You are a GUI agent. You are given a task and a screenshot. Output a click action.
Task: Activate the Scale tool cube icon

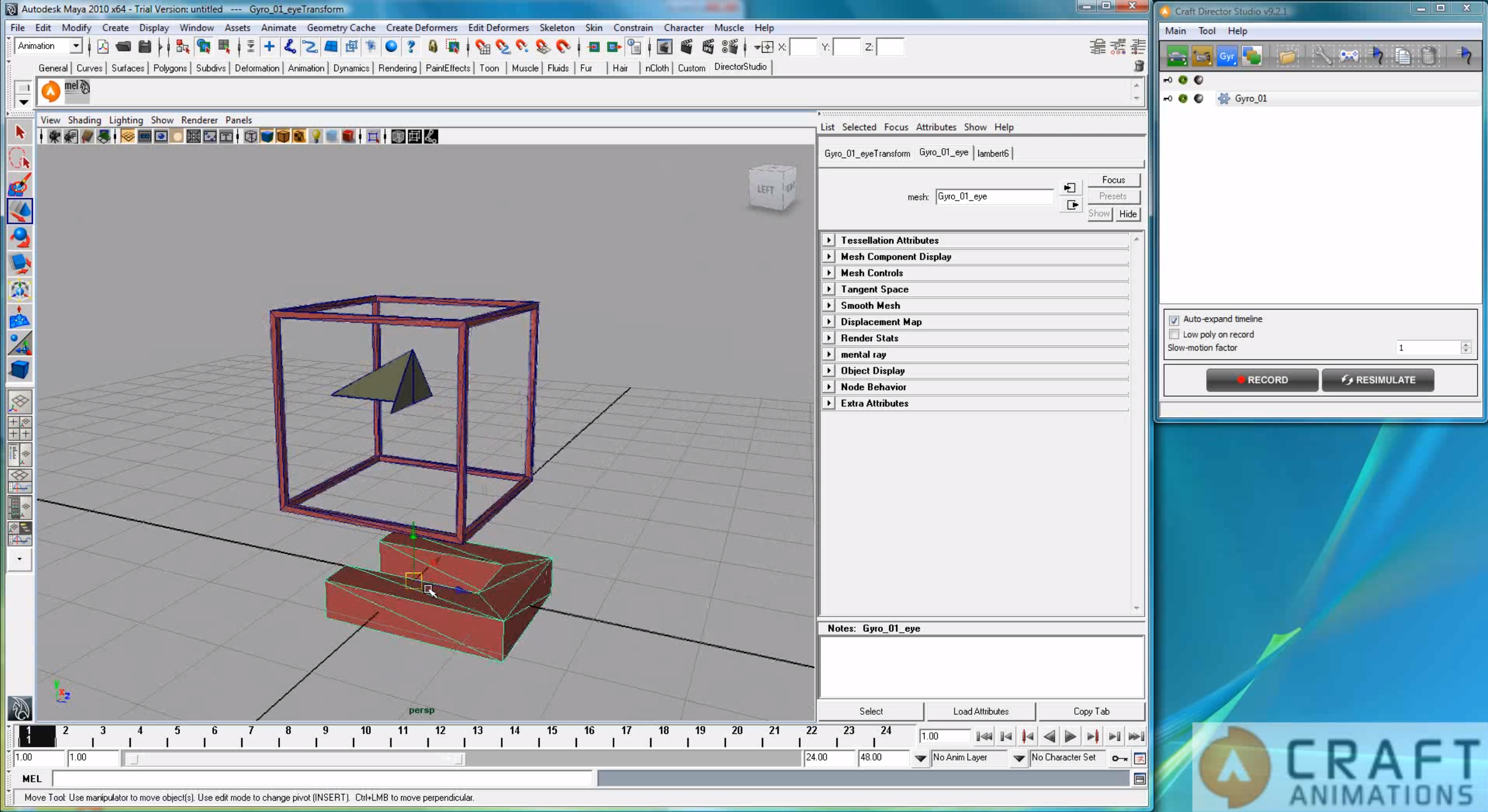point(20,264)
